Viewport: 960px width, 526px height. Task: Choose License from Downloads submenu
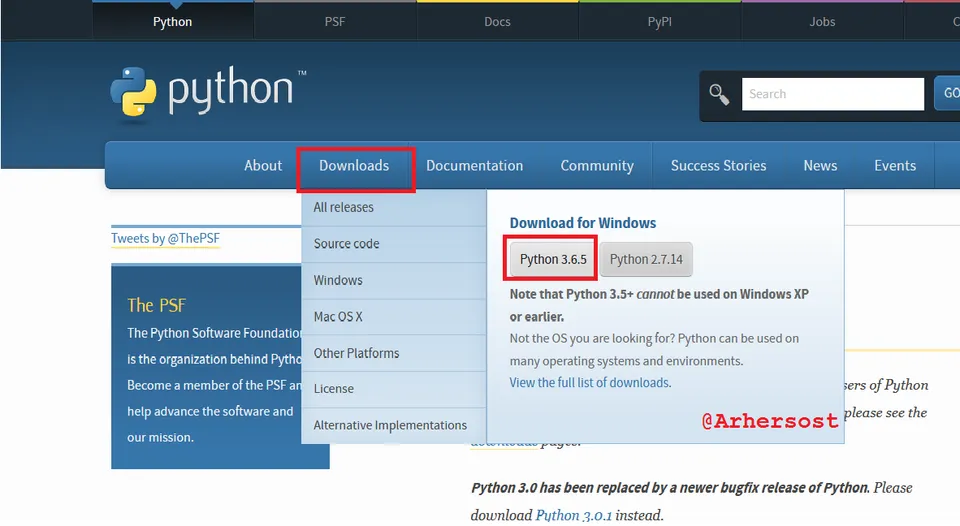tap(394, 389)
